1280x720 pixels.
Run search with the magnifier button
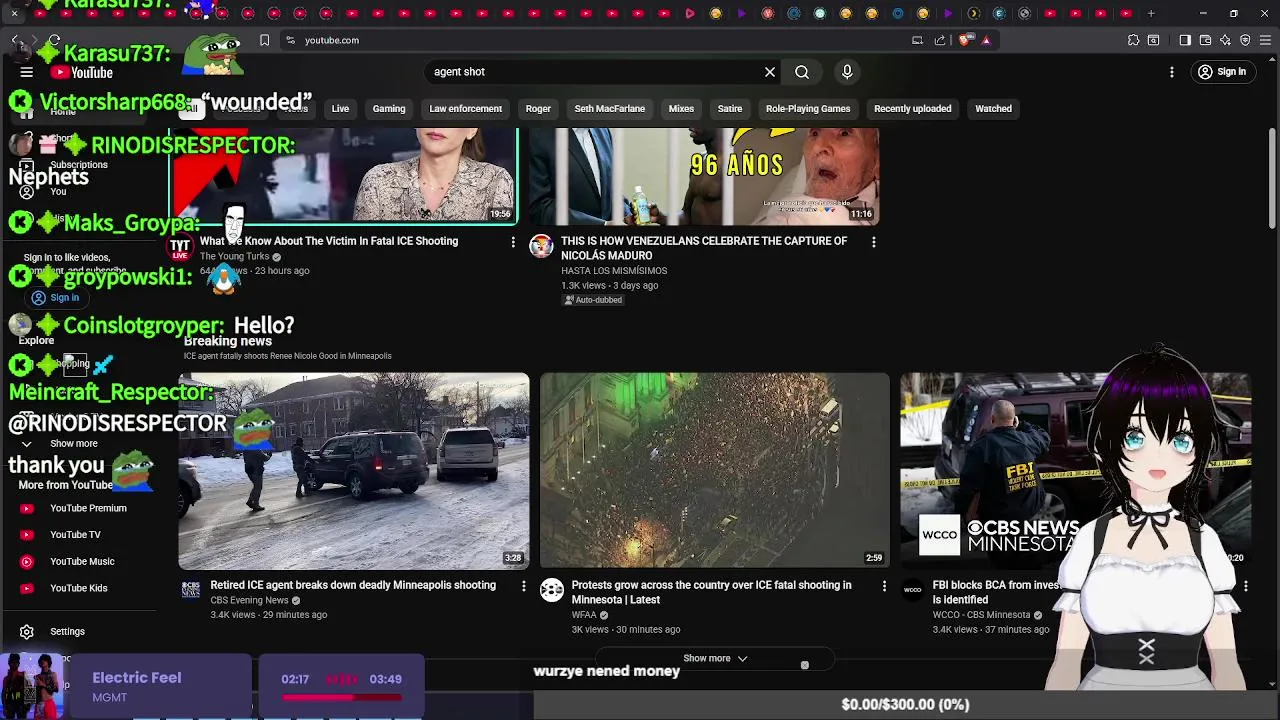(x=802, y=72)
